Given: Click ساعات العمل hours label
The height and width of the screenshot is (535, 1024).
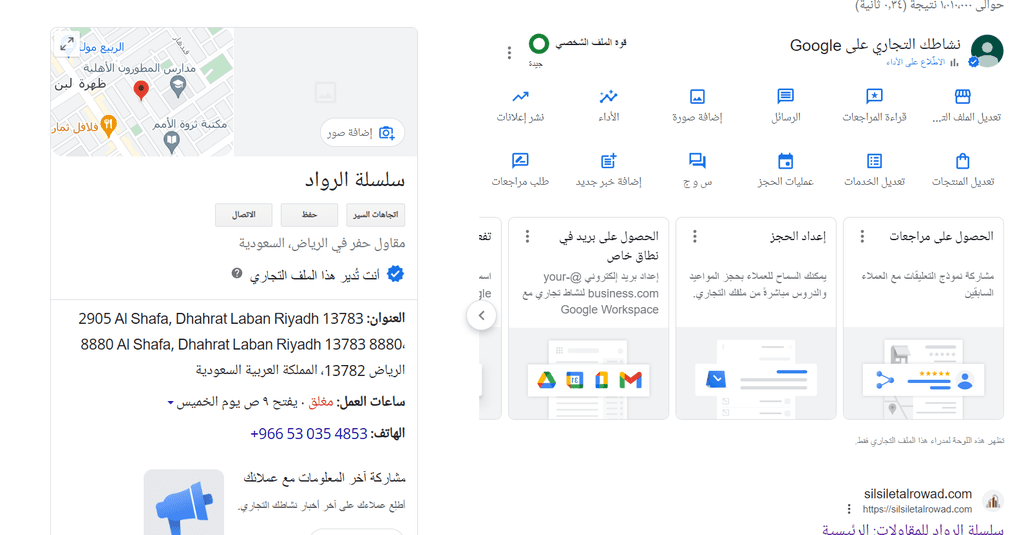Looking at the screenshot, I should 371,402.
